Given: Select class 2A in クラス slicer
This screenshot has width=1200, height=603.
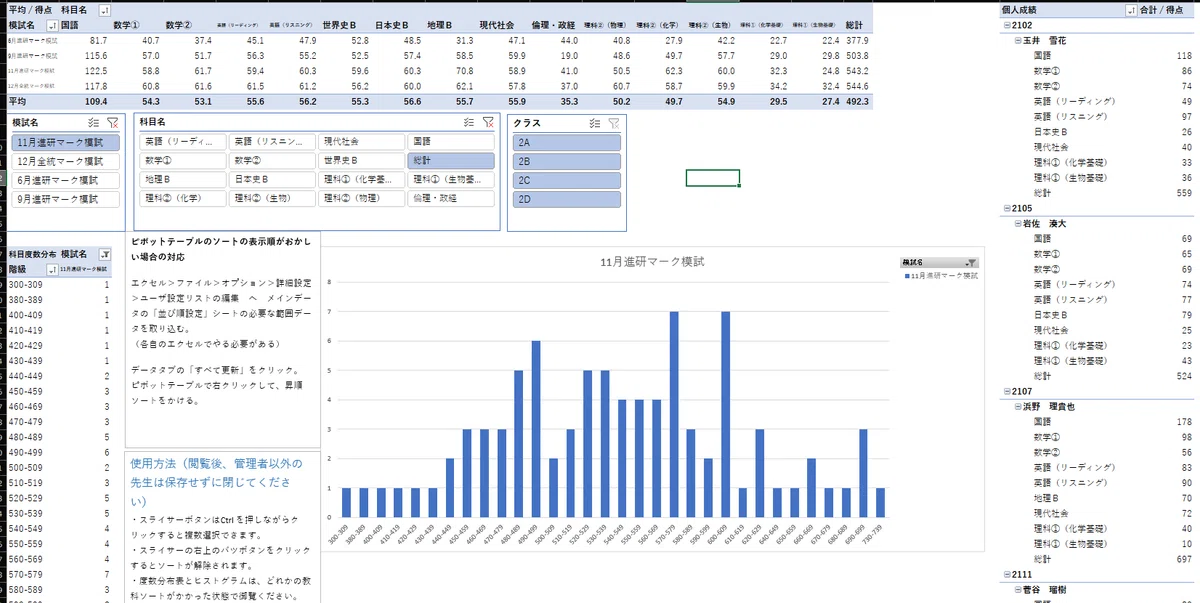Looking at the screenshot, I should [x=566, y=143].
